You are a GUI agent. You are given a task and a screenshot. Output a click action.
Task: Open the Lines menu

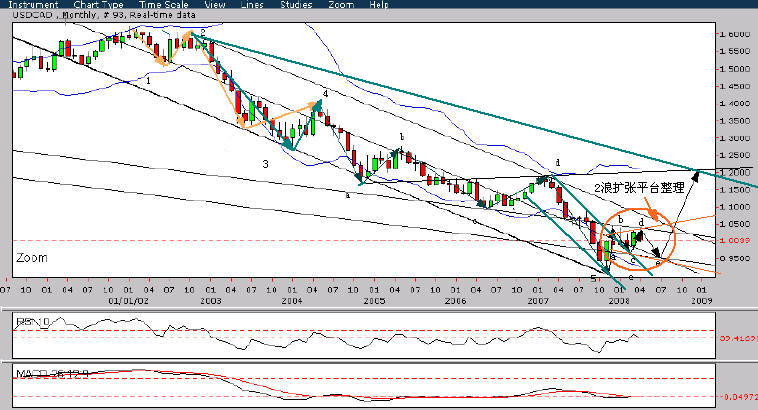(x=252, y=4)
